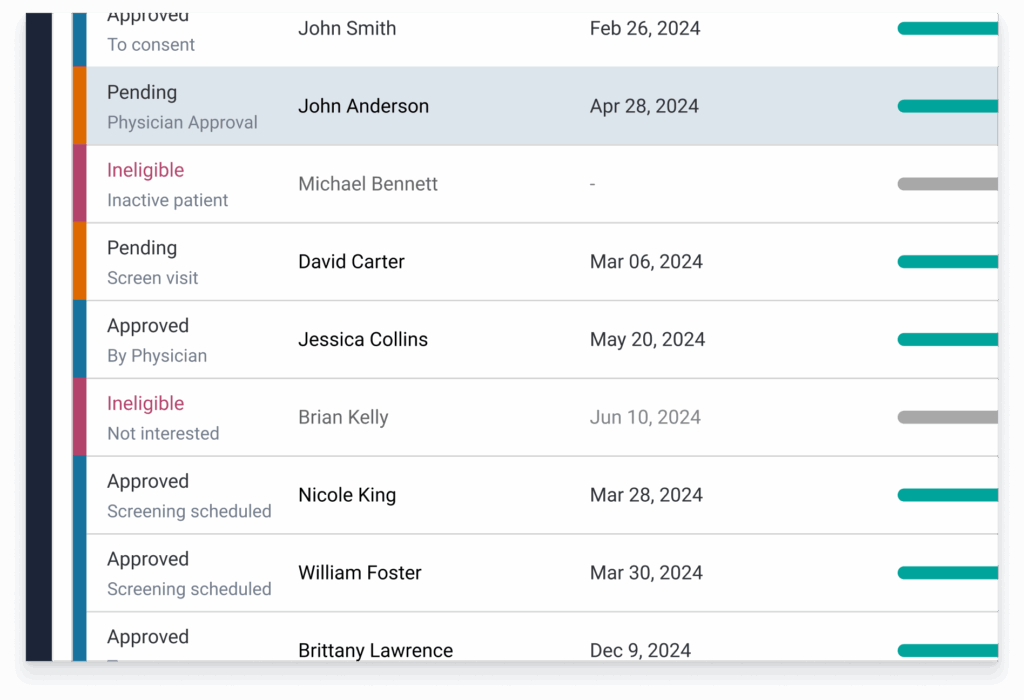Click the dark navy sidebar strip

39,336
